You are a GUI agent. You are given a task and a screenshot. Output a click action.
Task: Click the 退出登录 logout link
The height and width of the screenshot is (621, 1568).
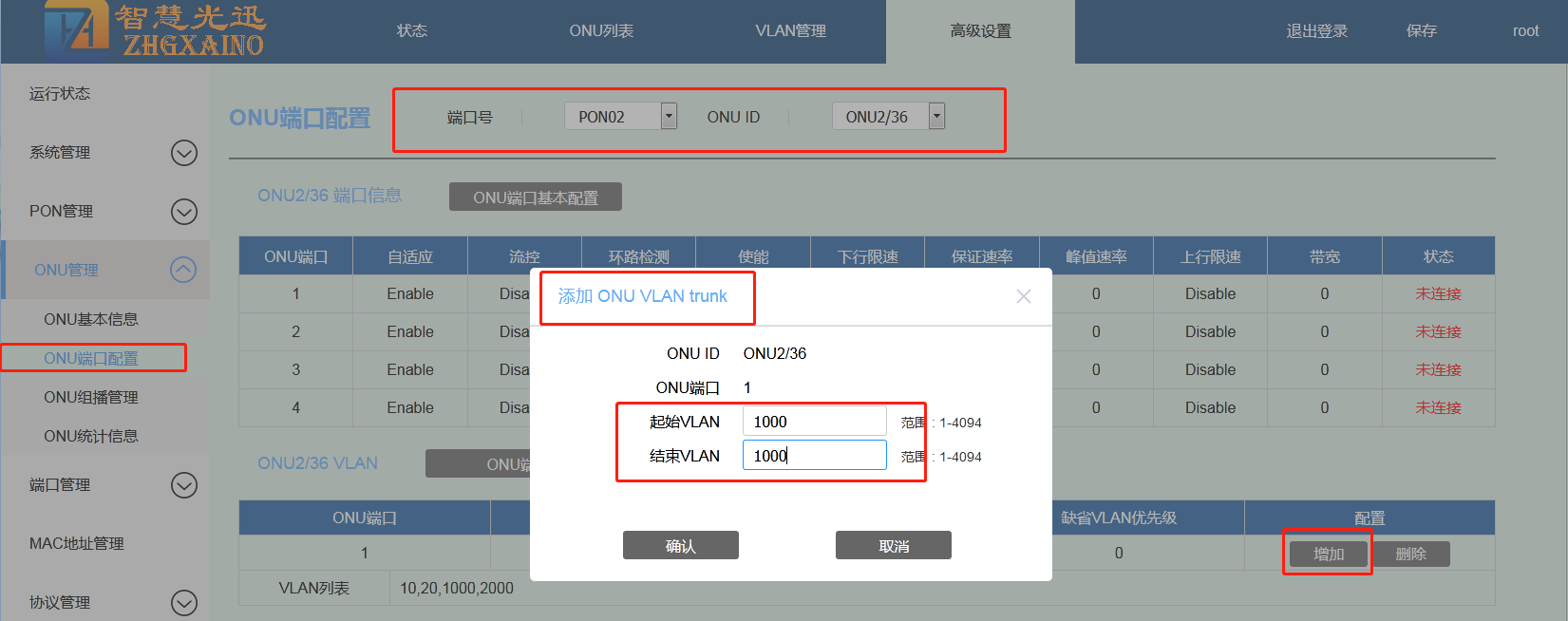(x=1316, y=31)
